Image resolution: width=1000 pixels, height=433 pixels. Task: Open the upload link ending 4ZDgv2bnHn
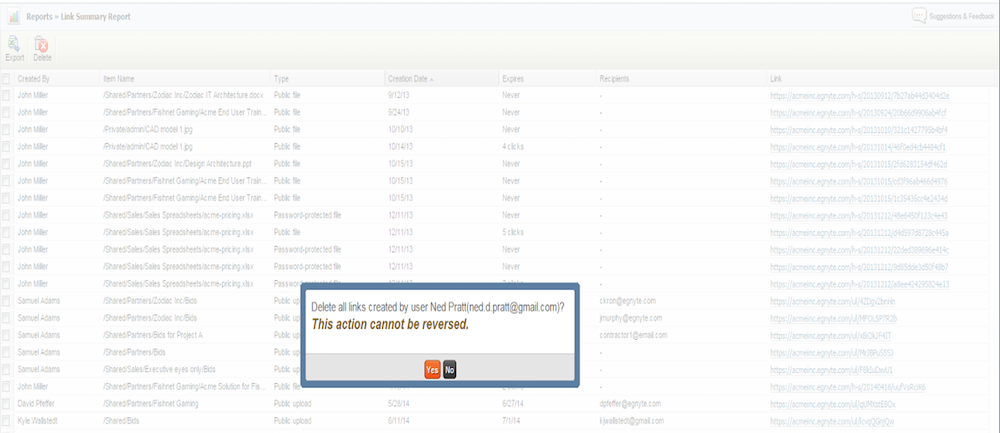pyautogui.click(x=833, y=301)
